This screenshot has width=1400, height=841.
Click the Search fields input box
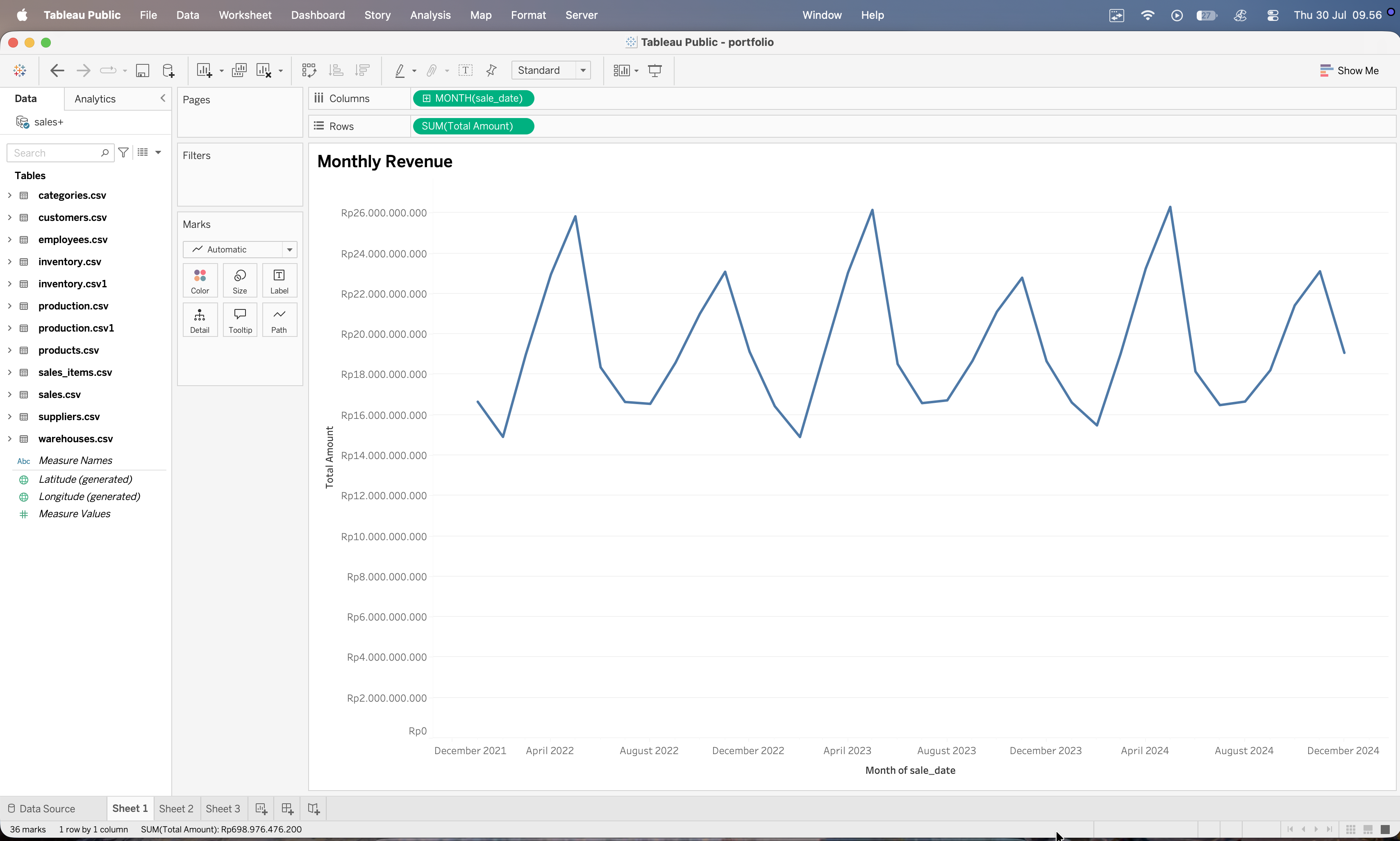[x=60, y=152]
